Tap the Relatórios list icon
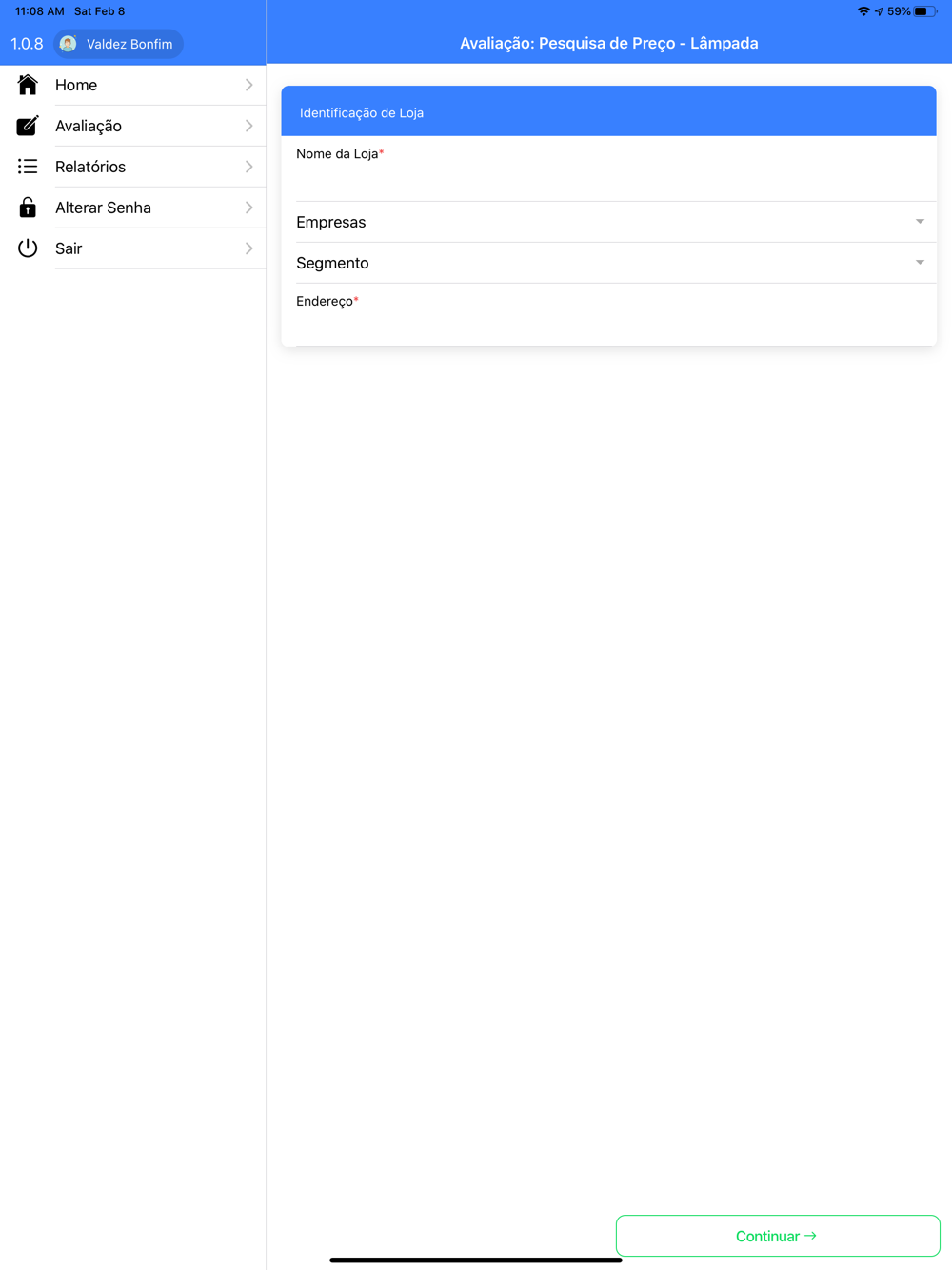 click(28, 167)
